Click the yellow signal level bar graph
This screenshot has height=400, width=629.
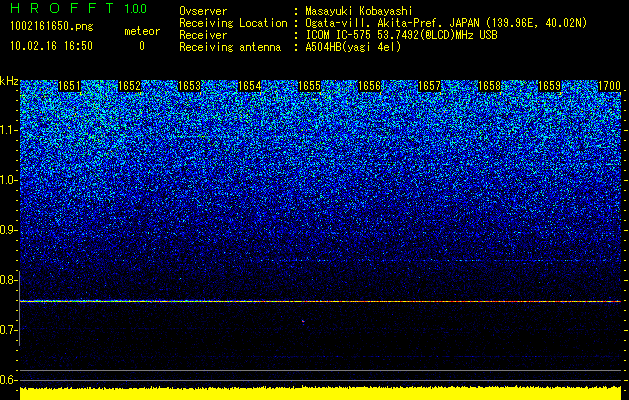[x=320, y=393]
